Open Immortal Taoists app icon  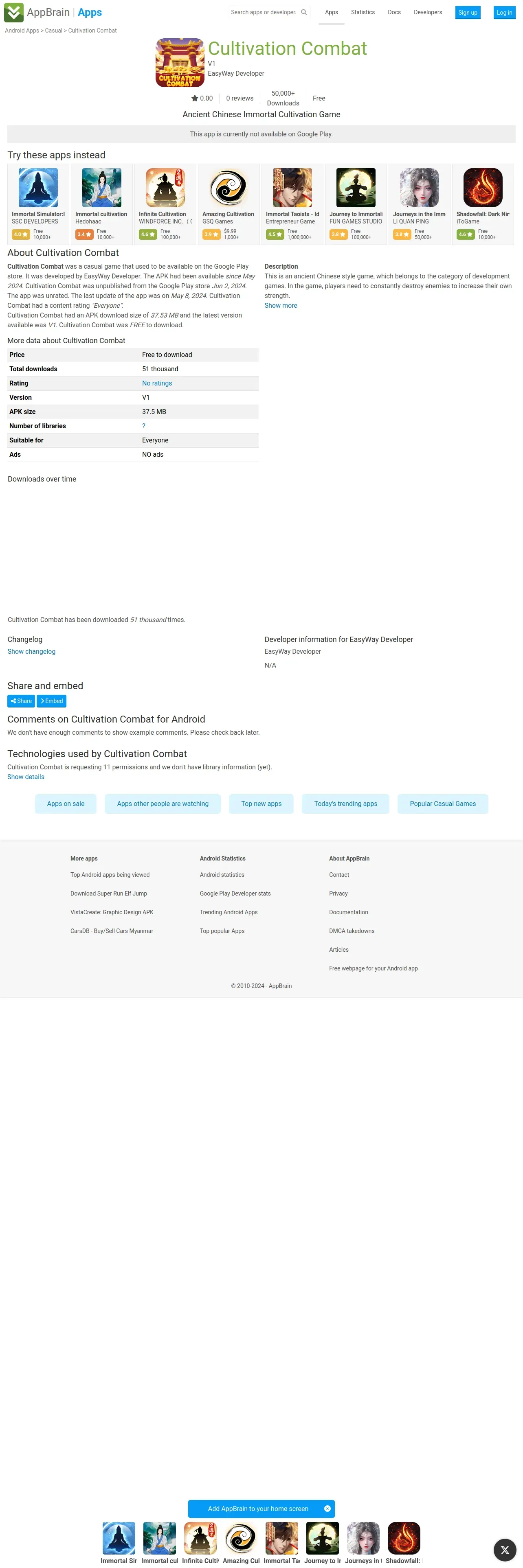point(292,188)
